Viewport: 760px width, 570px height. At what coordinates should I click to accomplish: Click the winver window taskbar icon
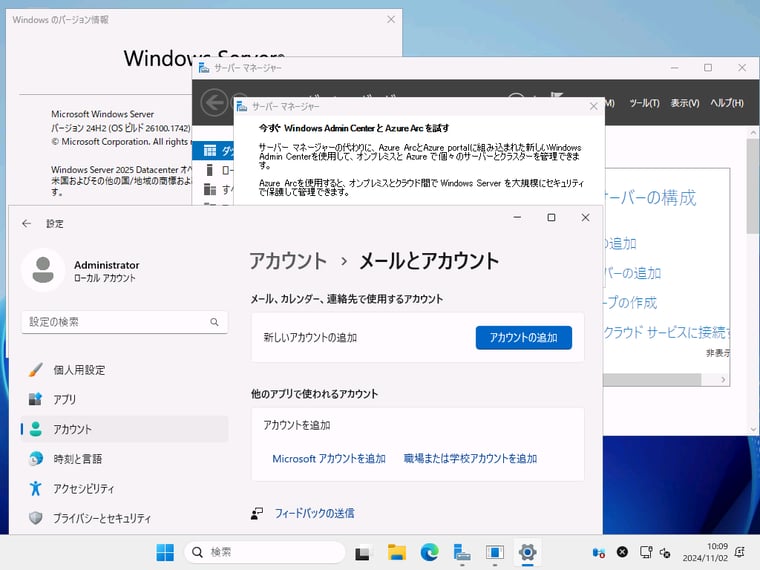click(495, 552)
